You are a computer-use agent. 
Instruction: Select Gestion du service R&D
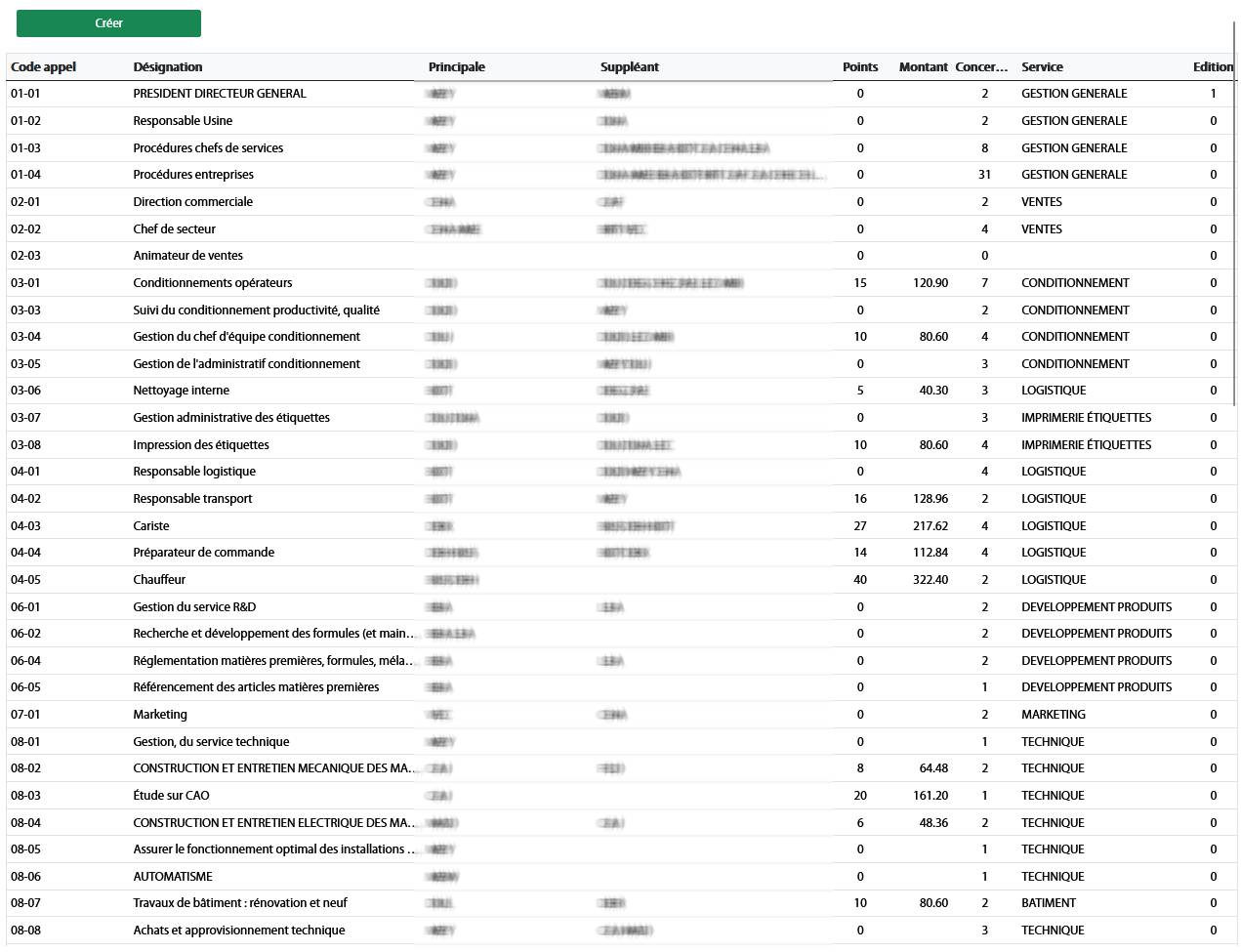(621, 607)
